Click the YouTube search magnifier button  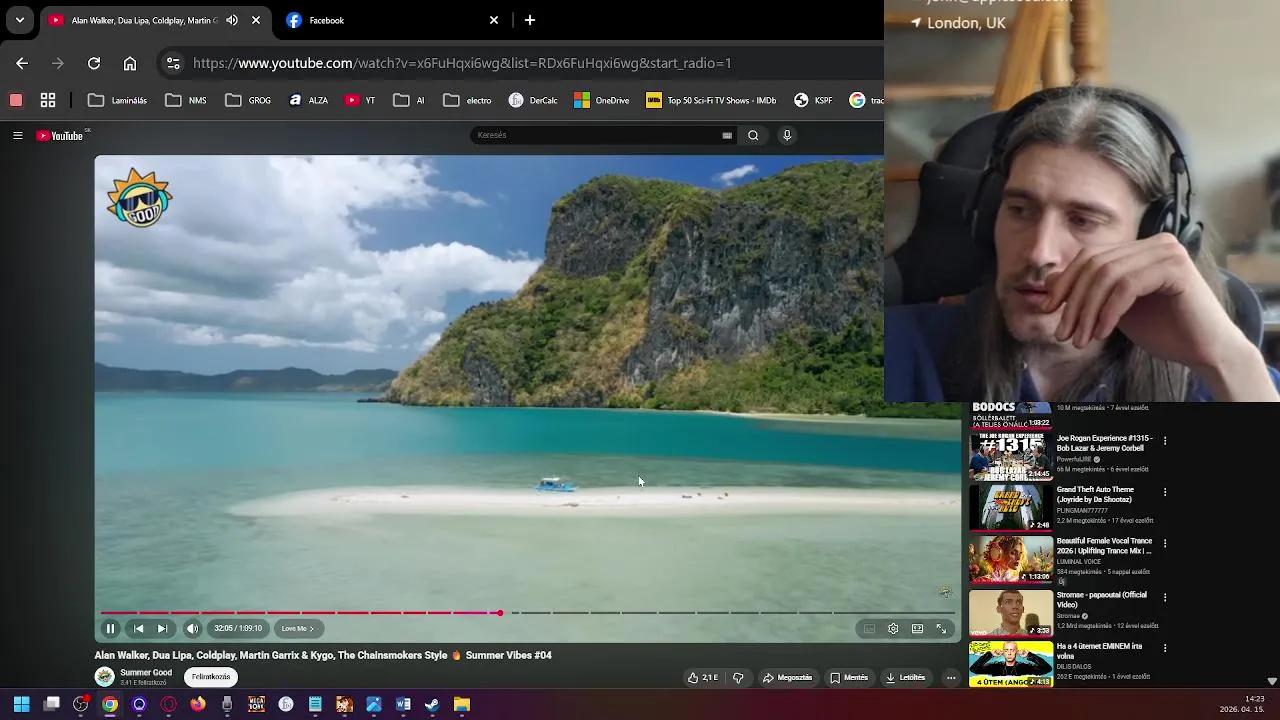pos(753,136)
